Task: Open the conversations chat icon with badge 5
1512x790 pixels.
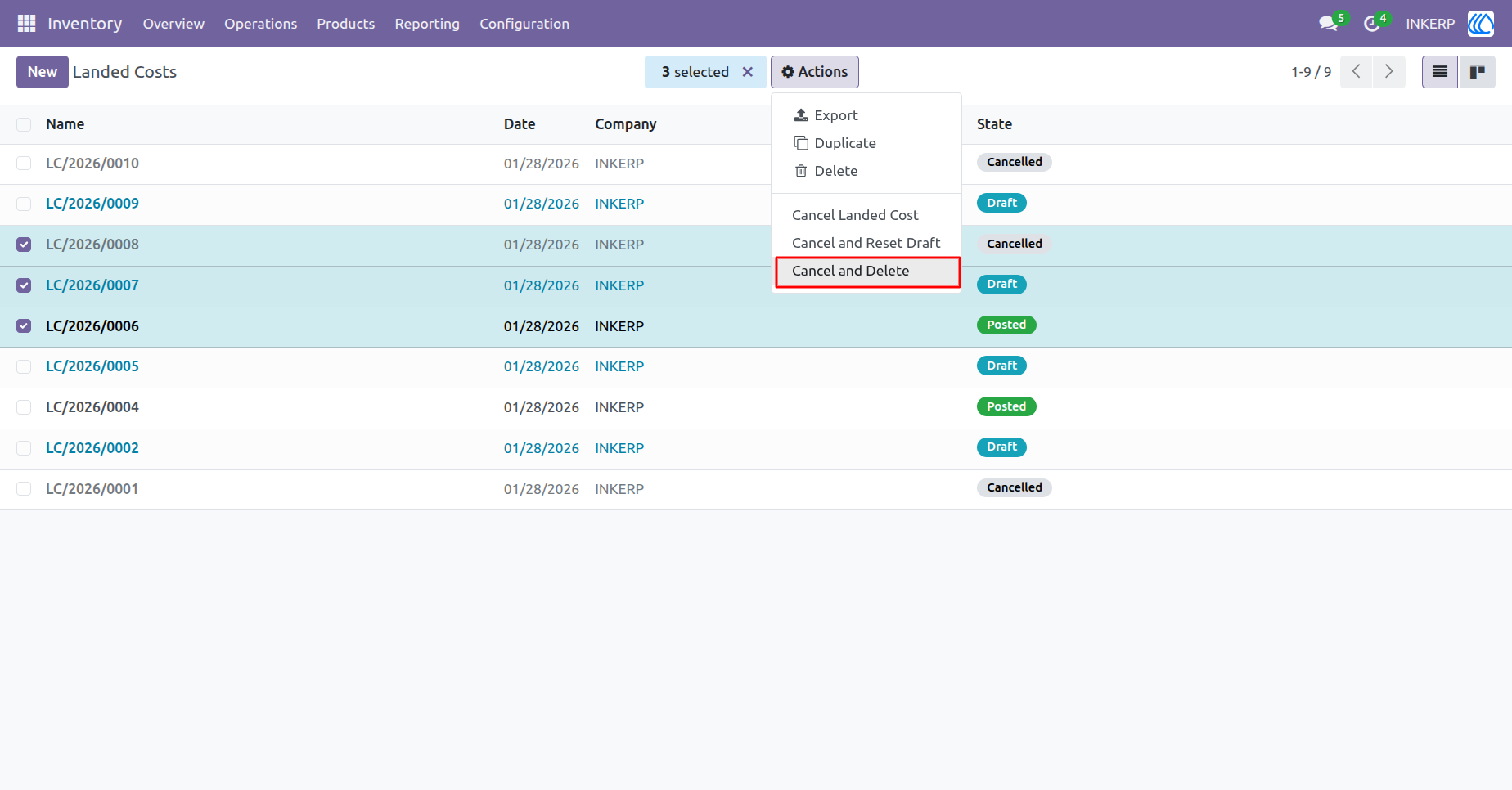Action: [1330, 24]
